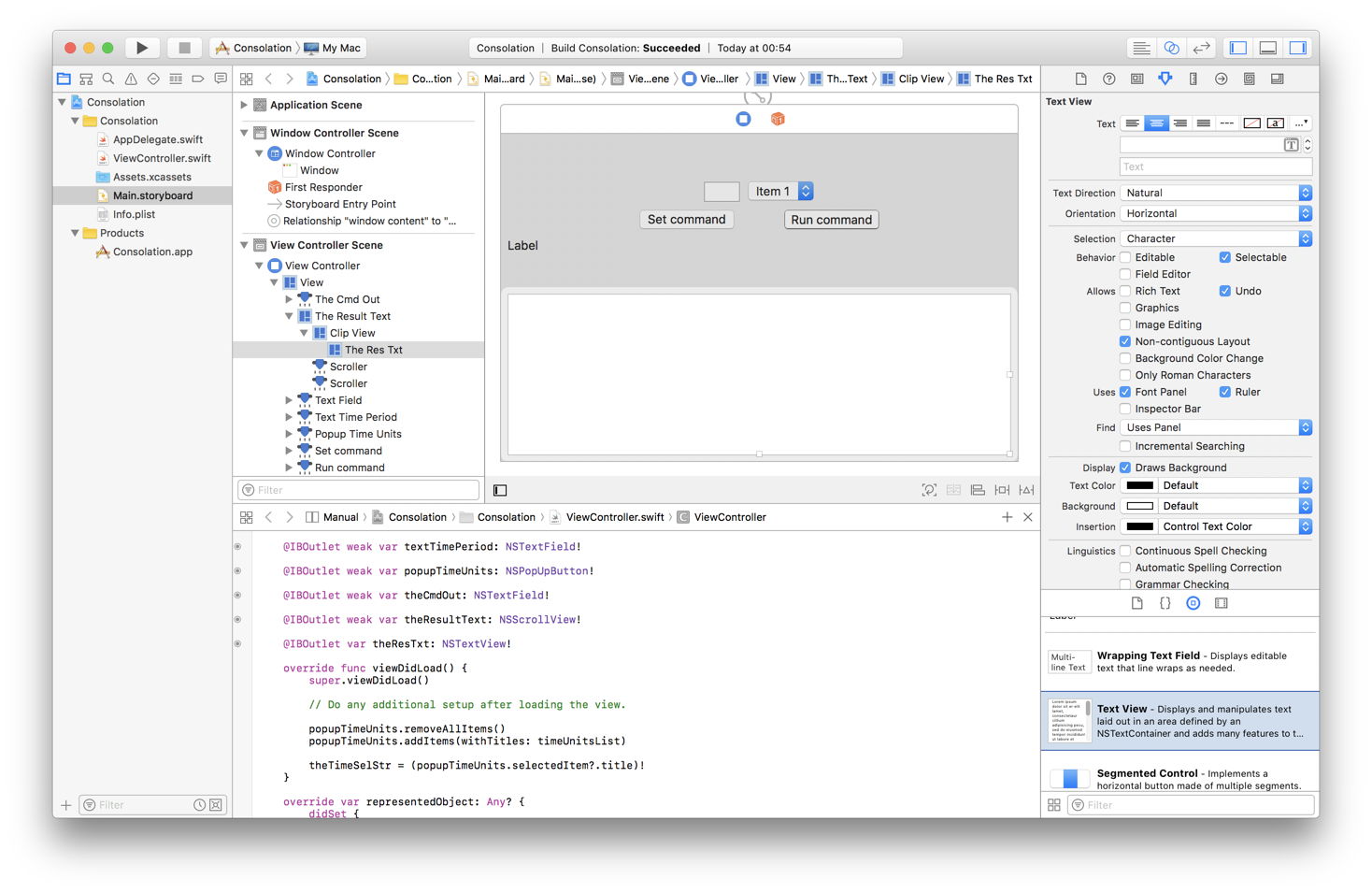Click the Run command button in the canvas

830,219
